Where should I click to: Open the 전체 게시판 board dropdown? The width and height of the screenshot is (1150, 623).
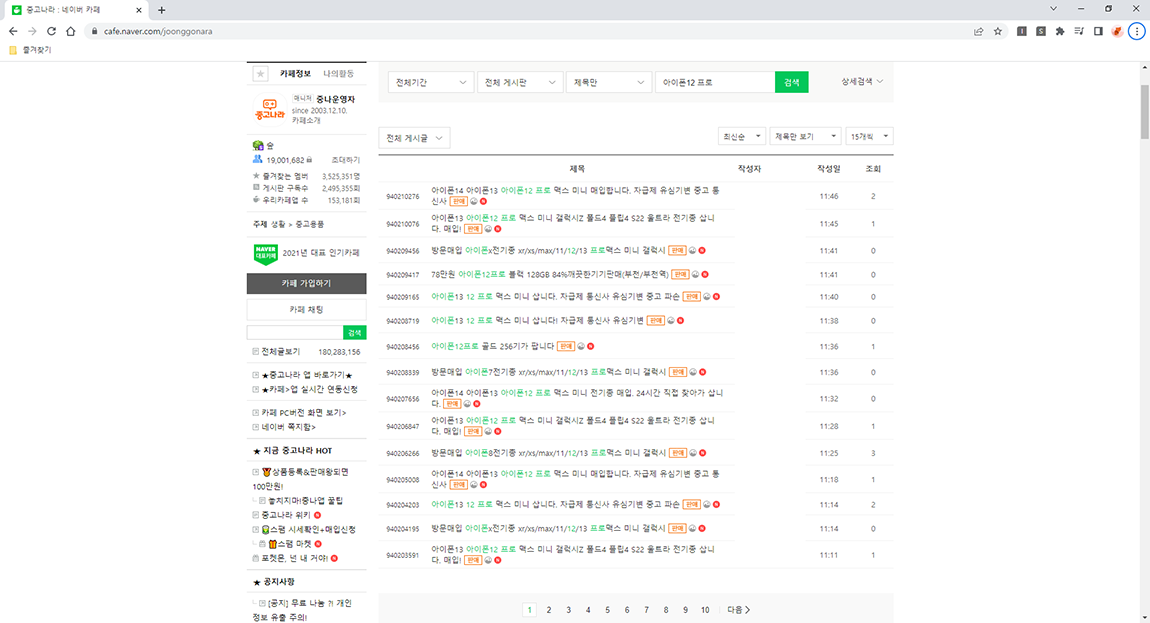(519, 82)
